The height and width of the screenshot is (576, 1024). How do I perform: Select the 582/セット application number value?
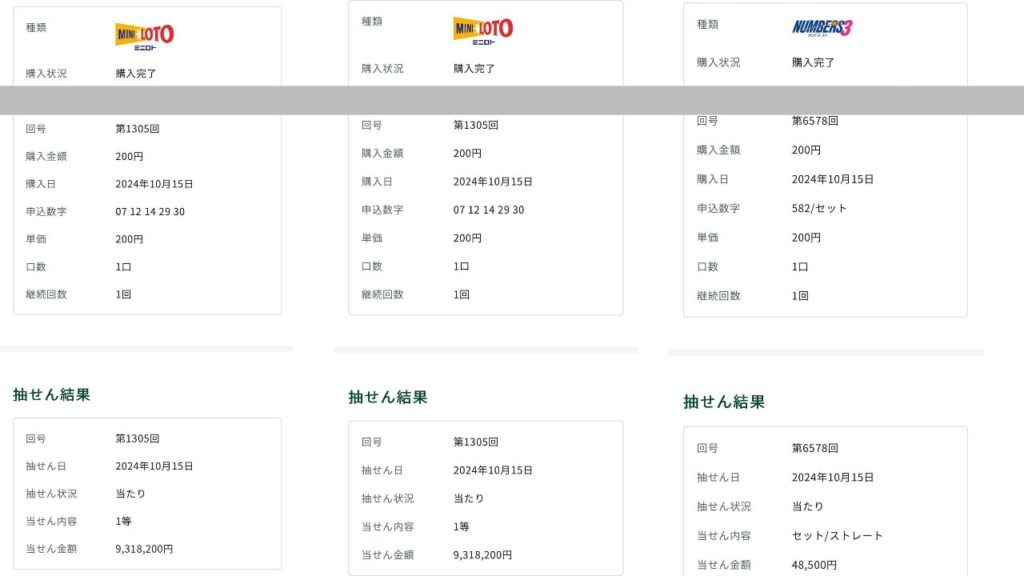(x=819, y=208)
